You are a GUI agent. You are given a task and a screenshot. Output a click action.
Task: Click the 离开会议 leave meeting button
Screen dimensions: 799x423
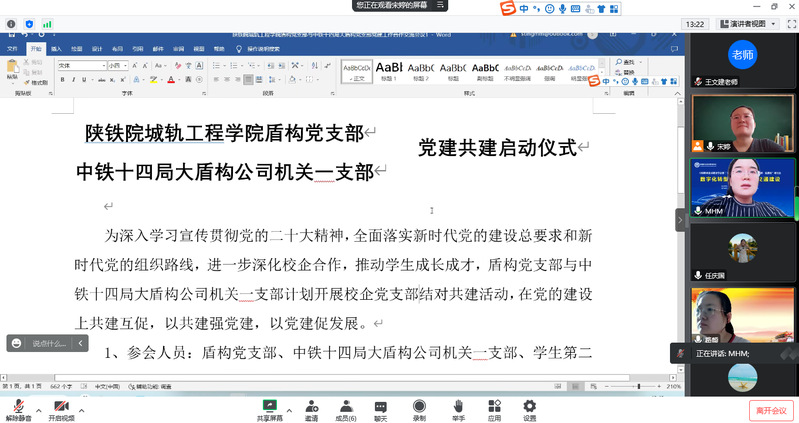click(x=770, y=410)
